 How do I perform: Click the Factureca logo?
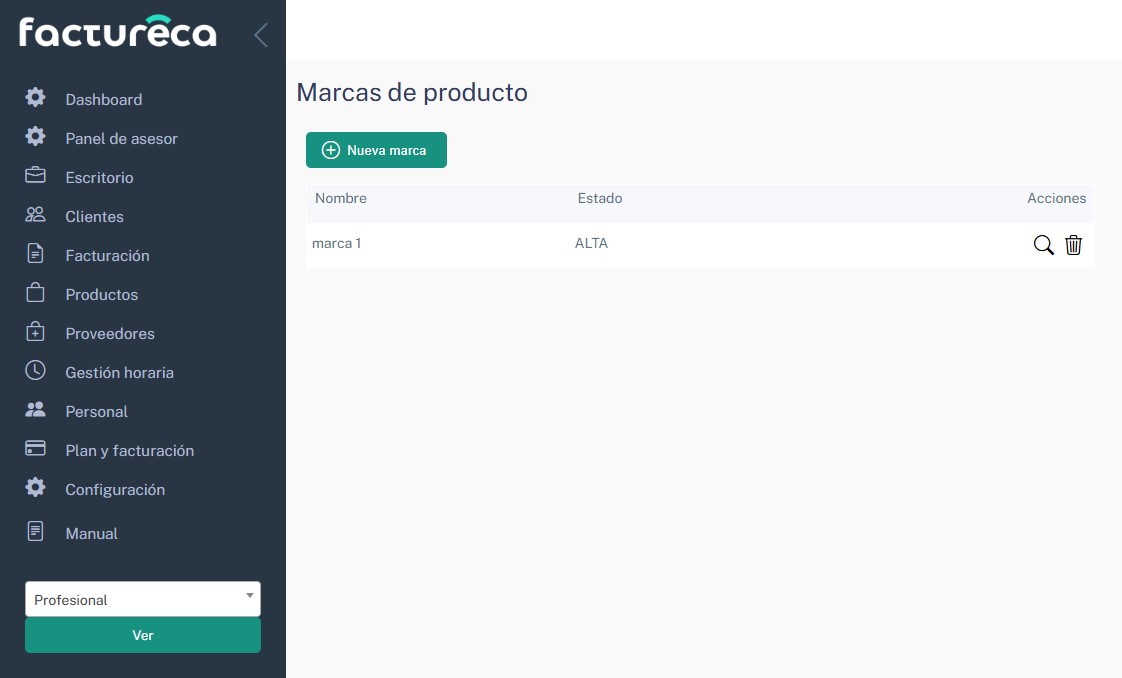(118, 33)
